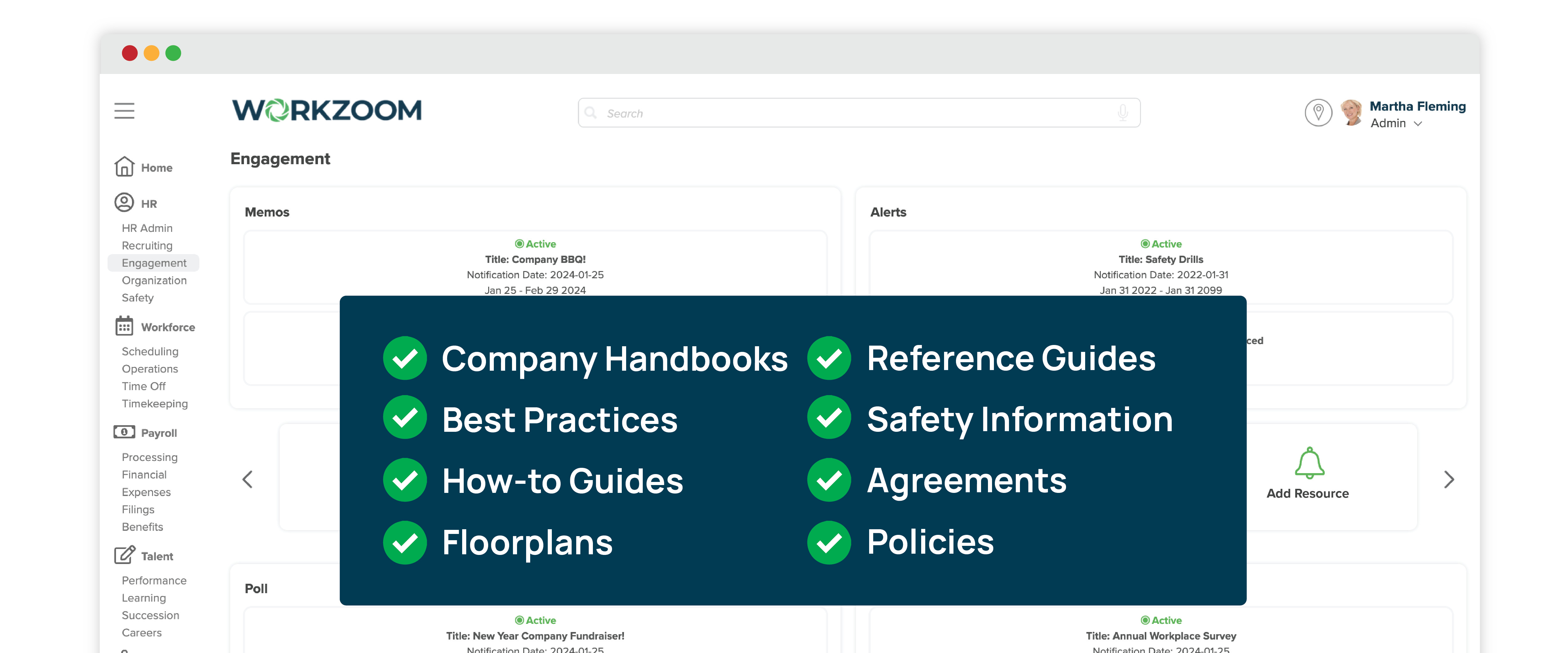Open Time Off under Workforce
This screenshot has height=653, width=1568.
click(x=144, y=386)
